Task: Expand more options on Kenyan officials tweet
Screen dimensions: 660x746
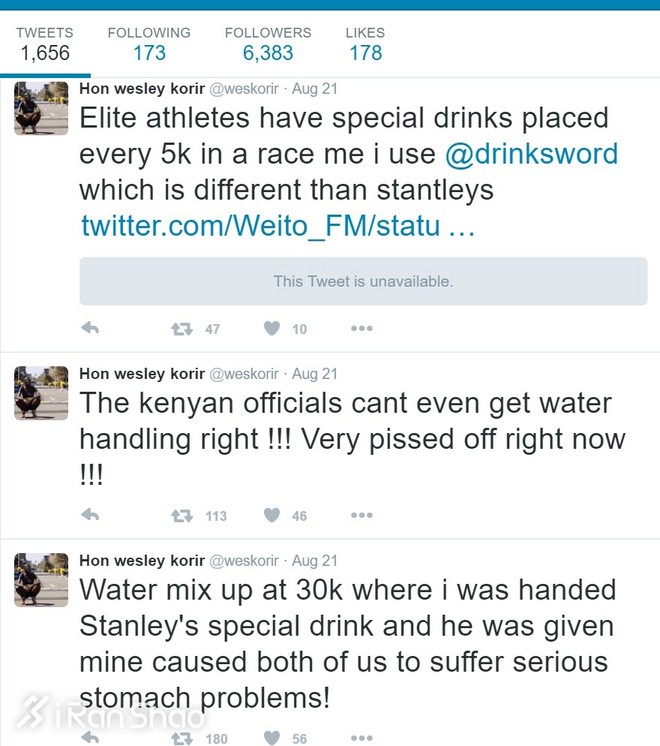Action: [361, 515]
